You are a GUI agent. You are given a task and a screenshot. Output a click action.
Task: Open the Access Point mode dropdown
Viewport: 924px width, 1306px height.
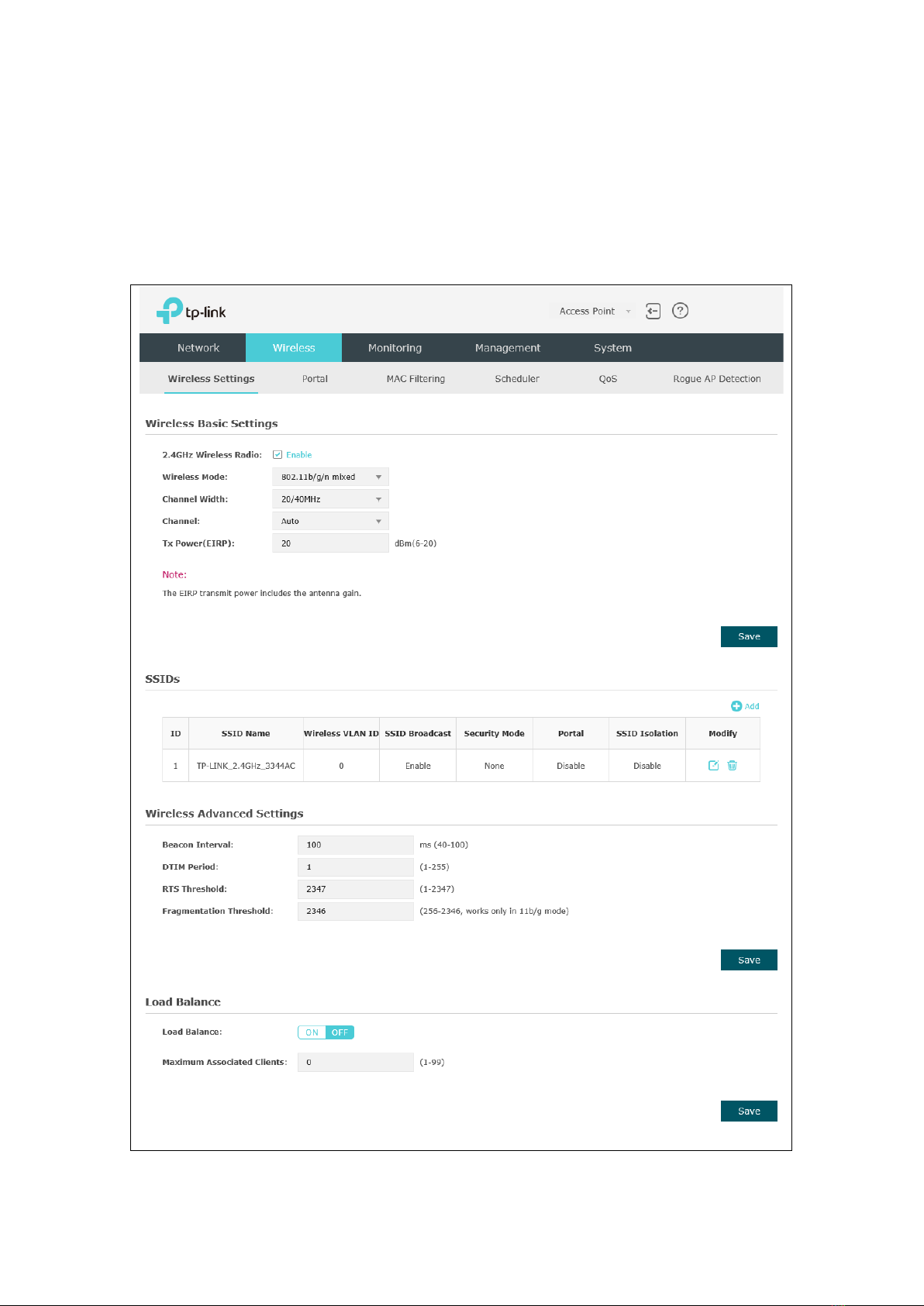[x=595, y=311]
